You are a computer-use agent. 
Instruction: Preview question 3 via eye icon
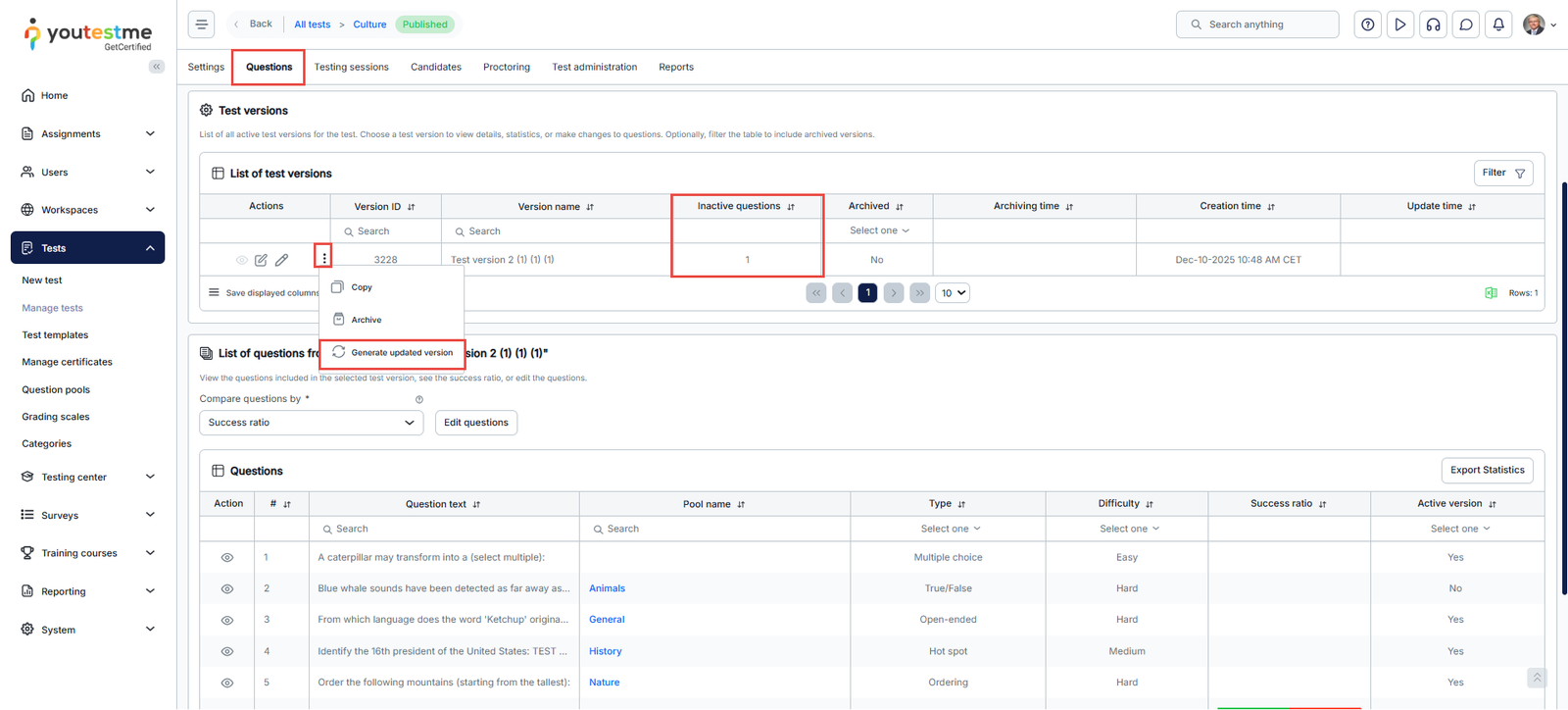click(227, 621)
